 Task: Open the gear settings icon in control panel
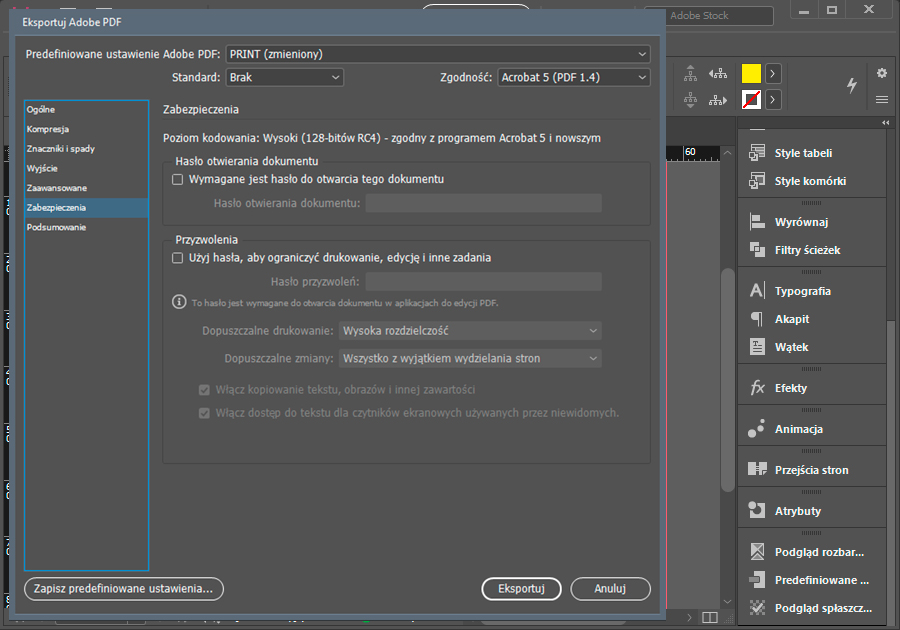coord(882,73)
